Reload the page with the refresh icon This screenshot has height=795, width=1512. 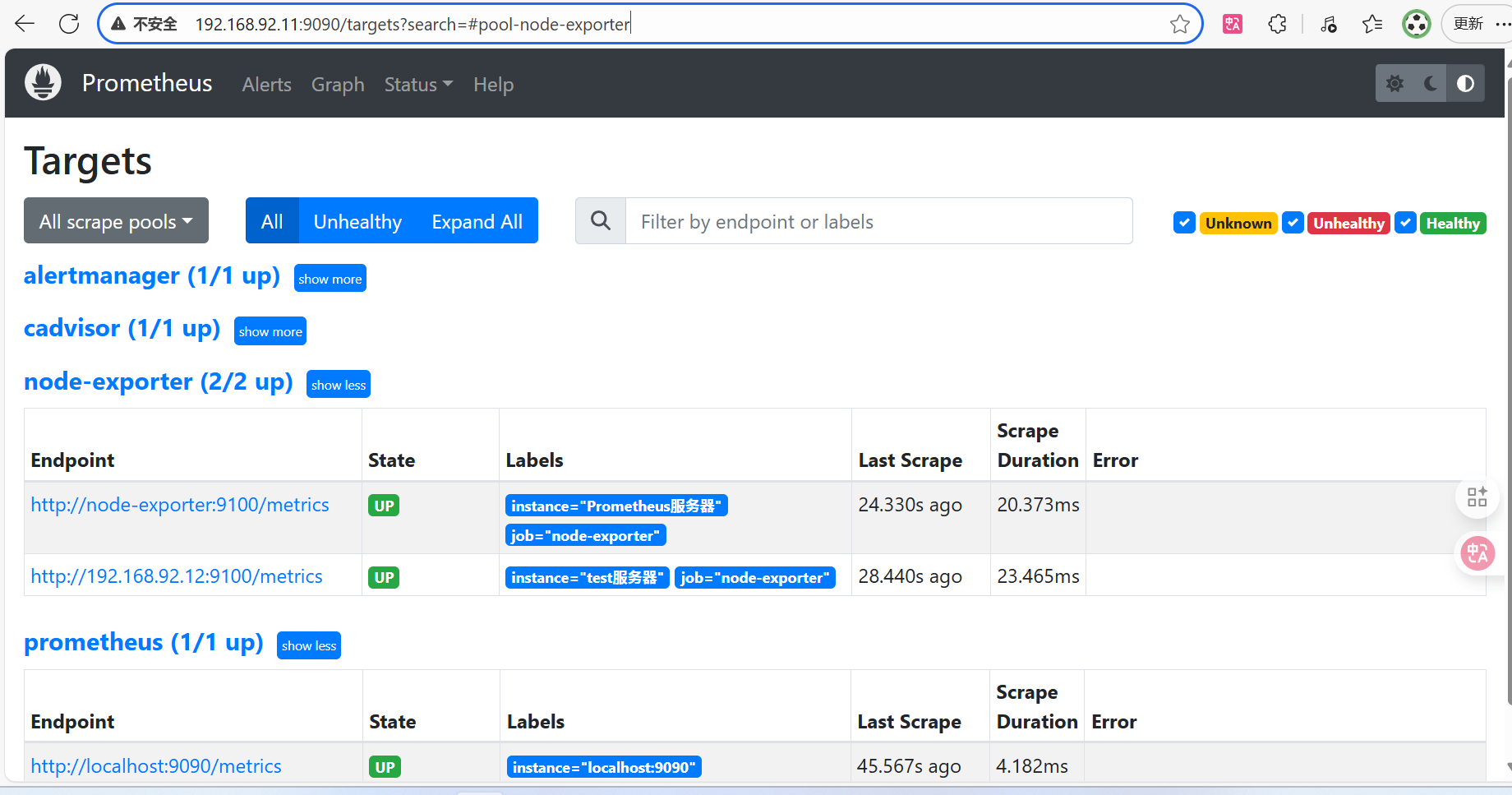(69, 24)
